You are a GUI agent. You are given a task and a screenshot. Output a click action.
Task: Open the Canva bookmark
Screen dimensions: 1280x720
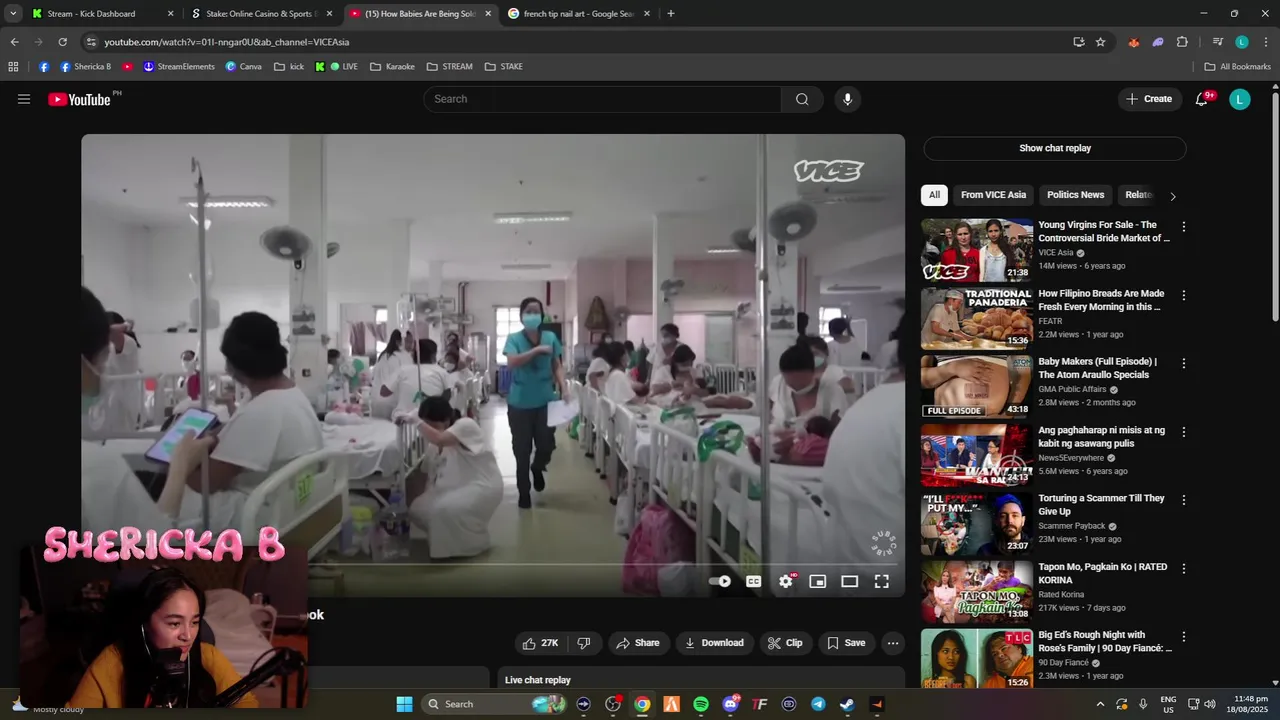coord(244,67)
